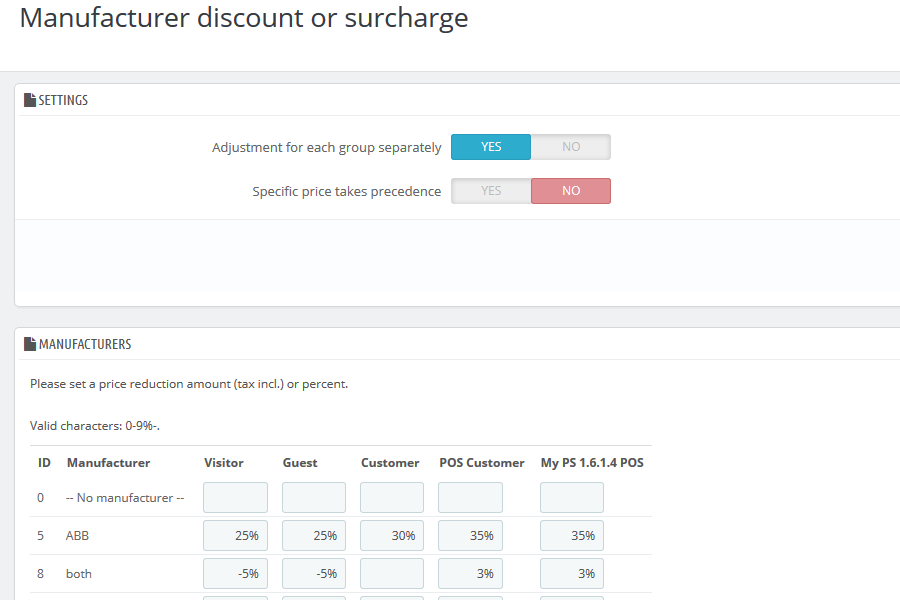The height and width of the screenshot is (600, 900).
Task: Click the Settings panel document icon
Action: click(x=30, y=100)
